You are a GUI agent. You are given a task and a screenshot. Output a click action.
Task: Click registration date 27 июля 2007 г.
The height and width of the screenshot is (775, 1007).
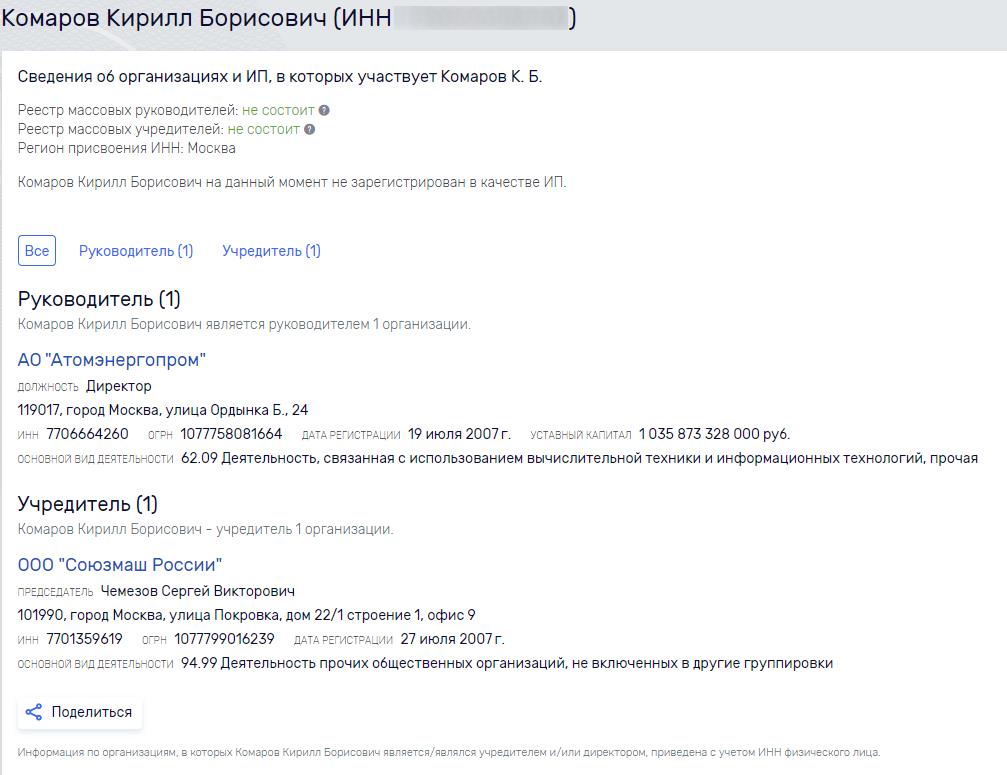[453, 639]
